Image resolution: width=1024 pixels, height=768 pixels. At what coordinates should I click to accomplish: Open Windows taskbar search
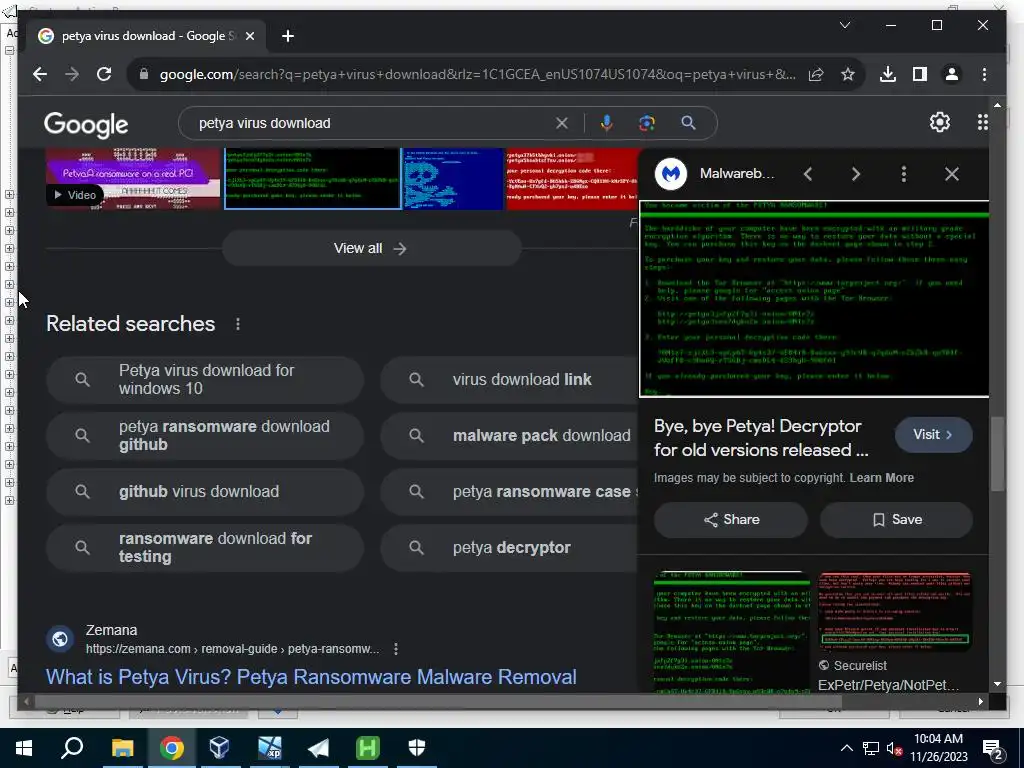[72, 748]
